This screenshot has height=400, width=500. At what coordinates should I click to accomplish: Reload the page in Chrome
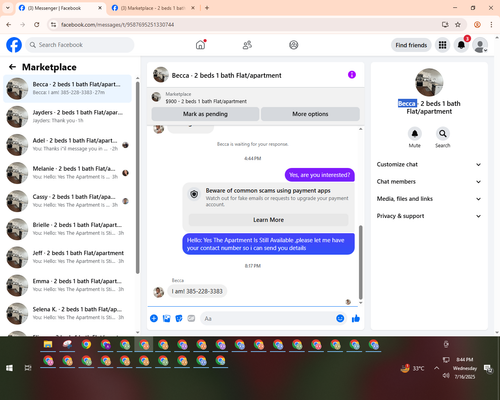pyautogui.click(x=37, y=25)
